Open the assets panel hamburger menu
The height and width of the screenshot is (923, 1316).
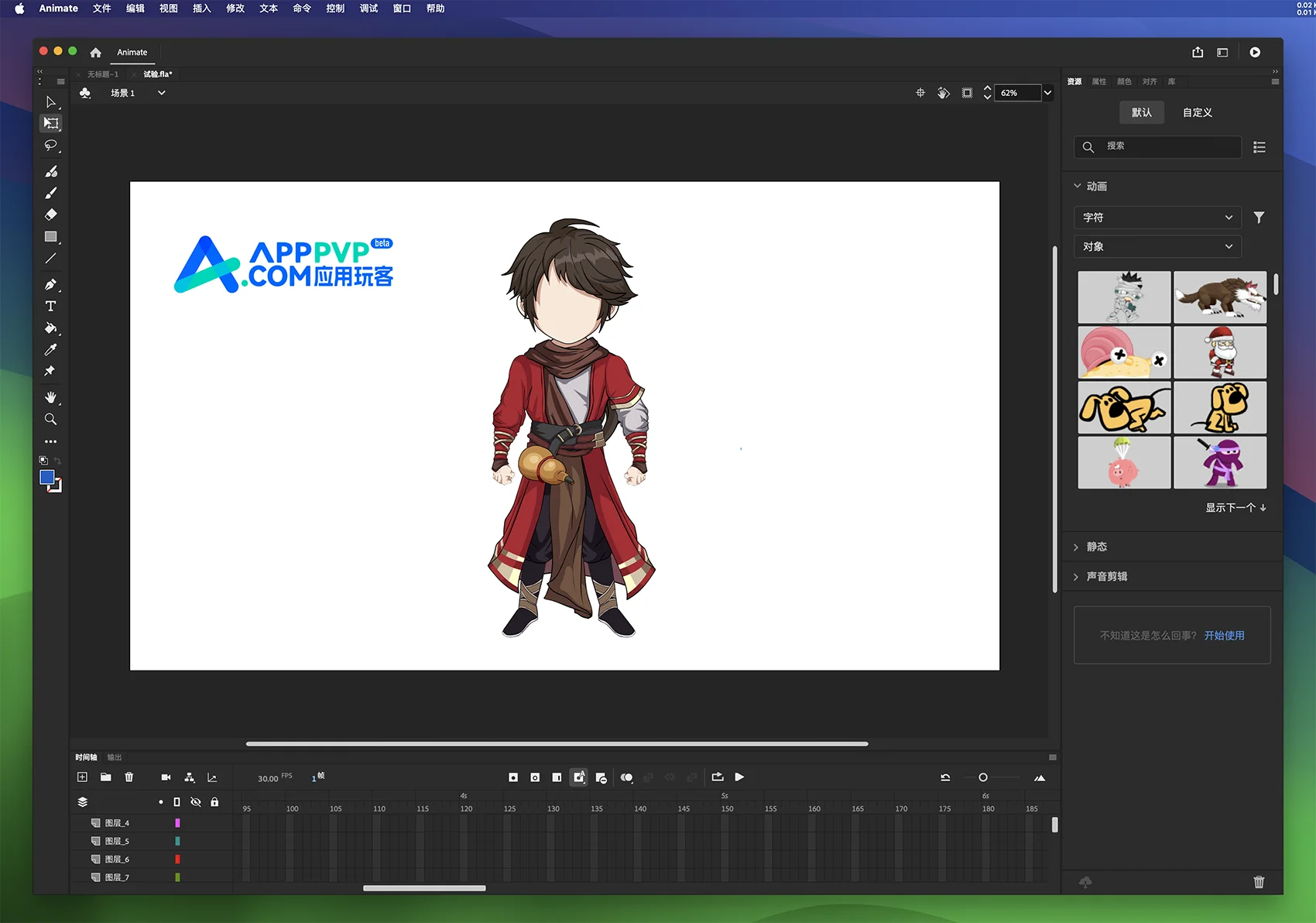pyautogui.click(x=1275, y=81)
